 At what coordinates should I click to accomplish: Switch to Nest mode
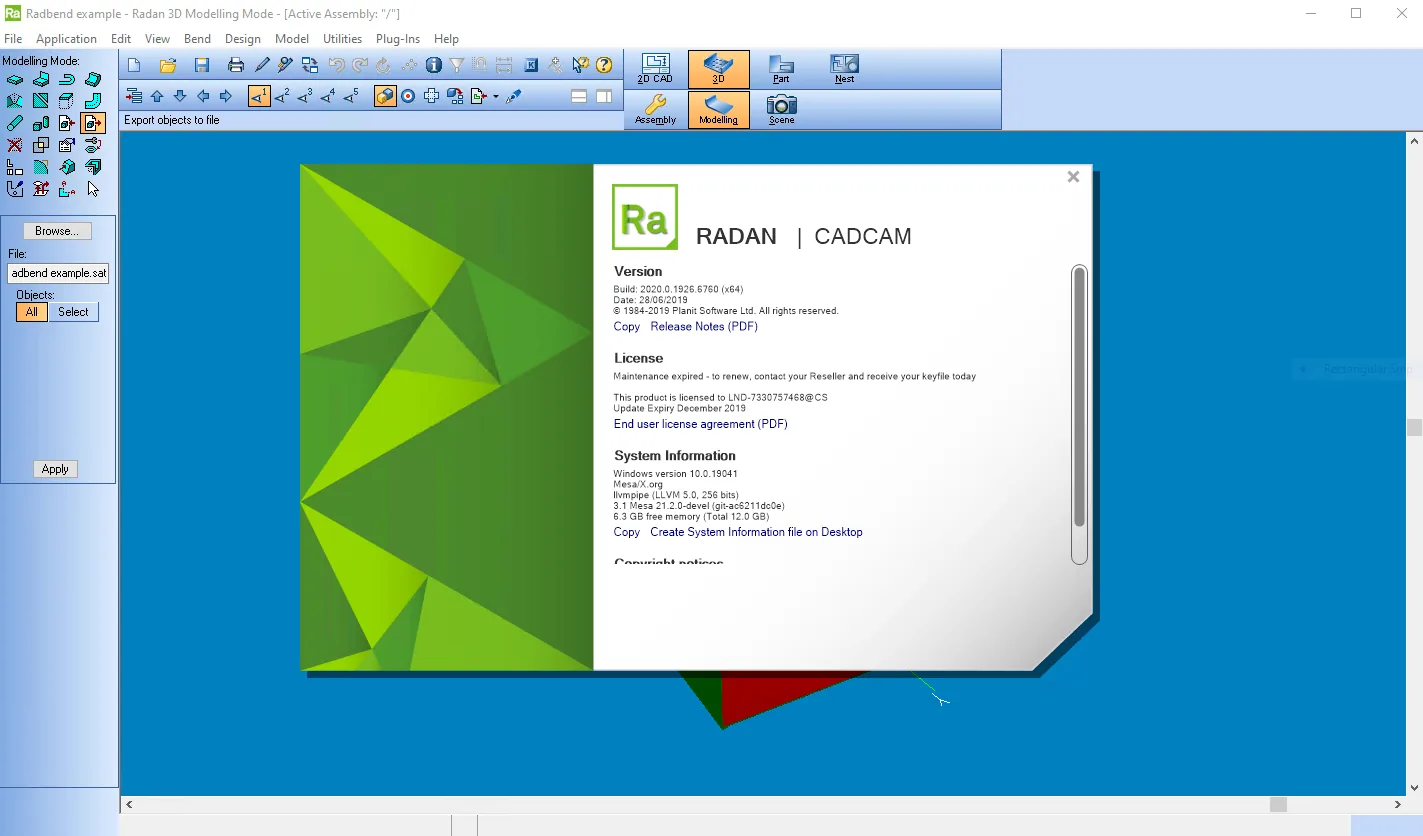845,69
